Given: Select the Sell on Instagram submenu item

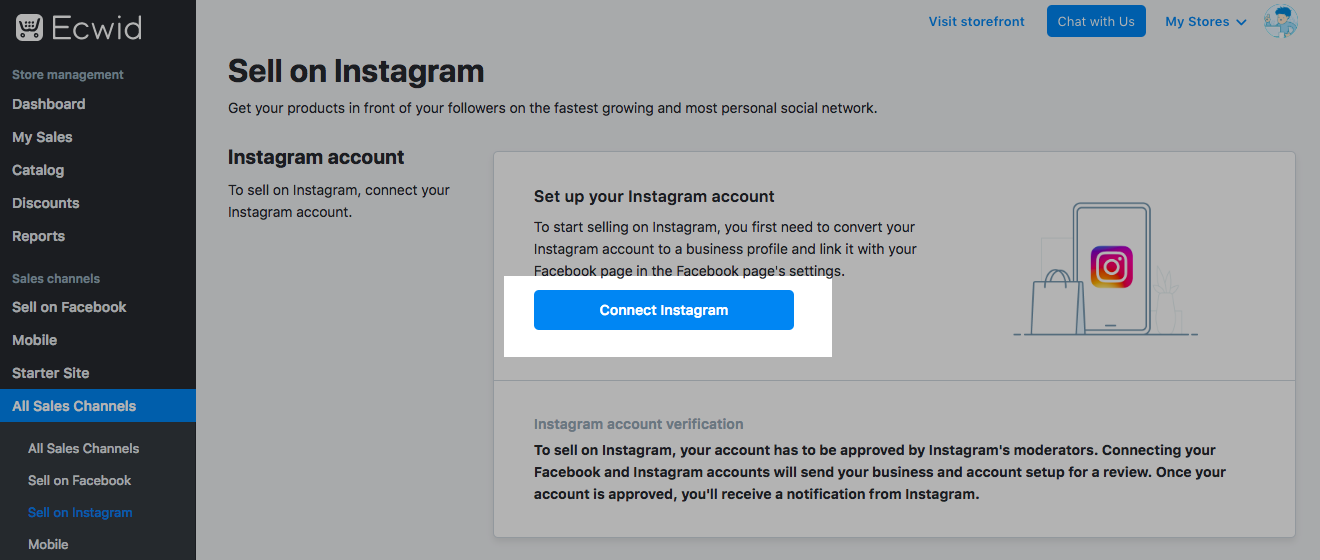Looking at the screenshot, I should click(x=80, y=513).
